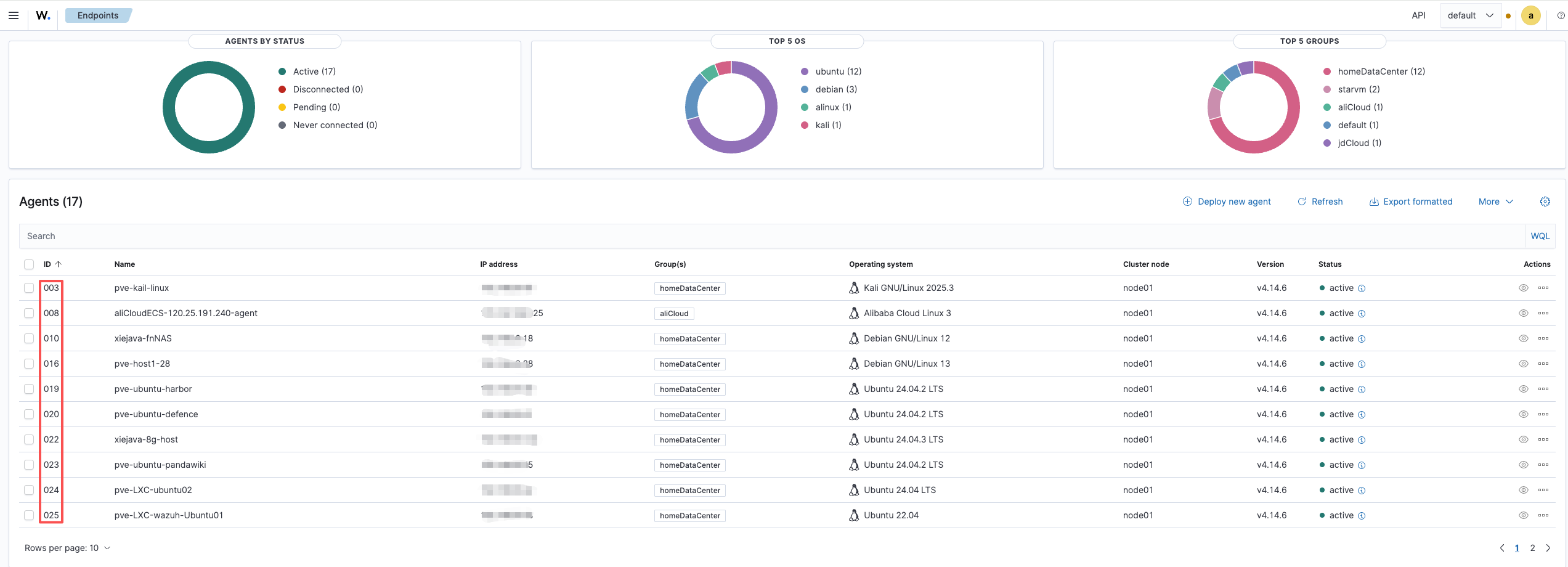The width and height of the screenshot is (1568, 567).
Task: Click the aliCloud group tag
Action: point(674,314)
